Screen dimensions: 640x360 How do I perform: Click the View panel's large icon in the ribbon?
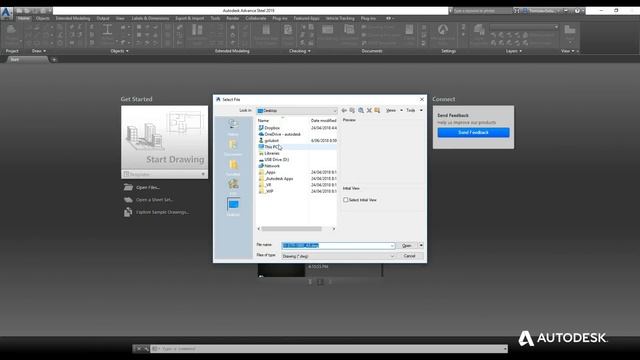click(569, 30)
